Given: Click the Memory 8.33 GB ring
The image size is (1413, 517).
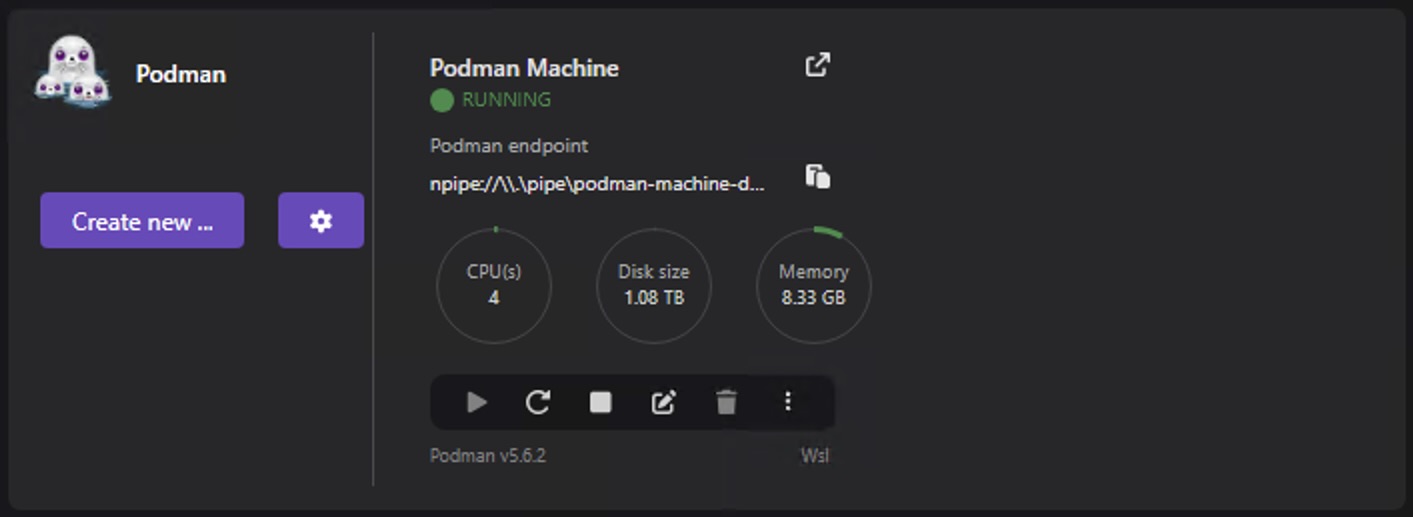Looking at the screenshot, I should coord(814,285).
